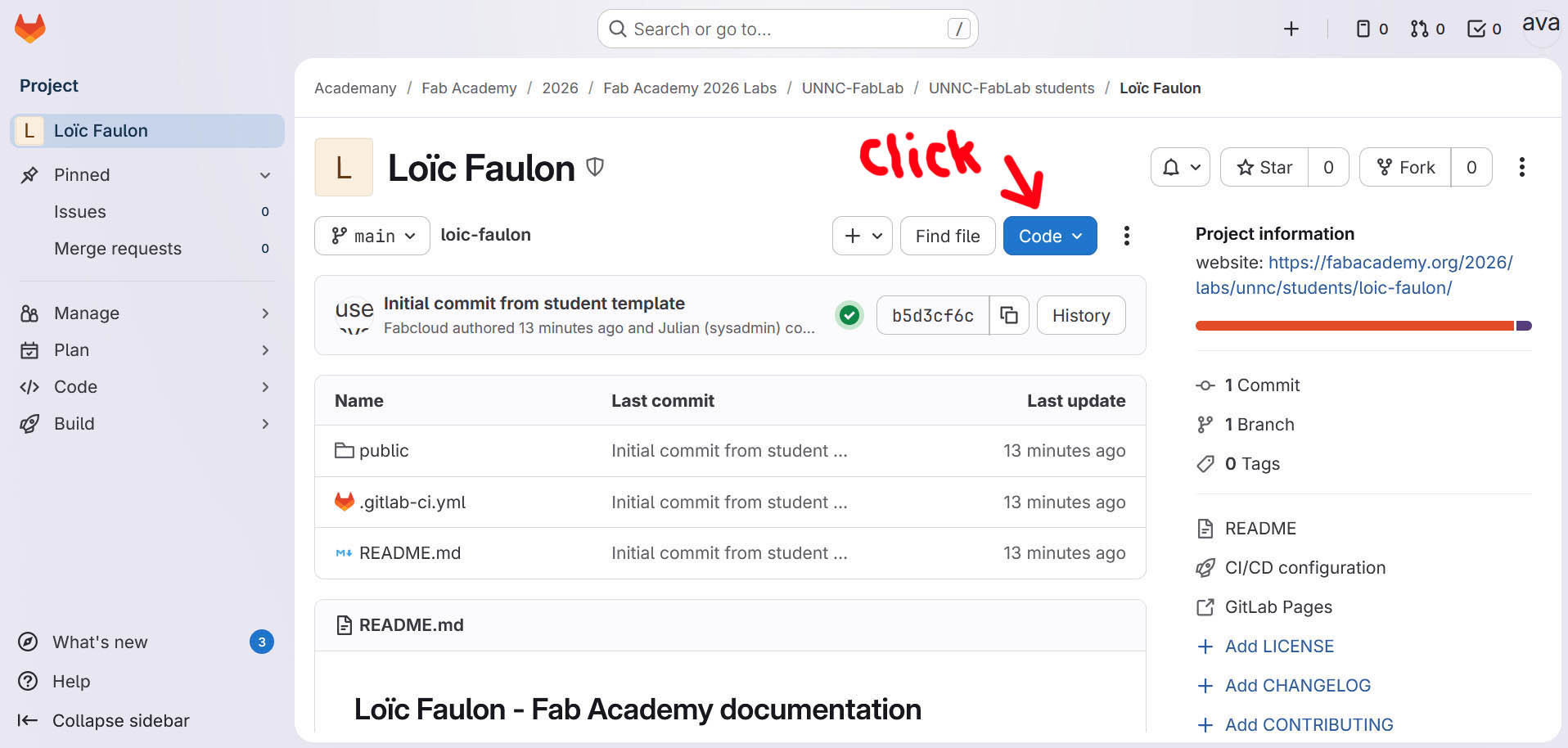Open the main branch selector dropdown
The image size is (1568, 748).
tap(372, 236)
